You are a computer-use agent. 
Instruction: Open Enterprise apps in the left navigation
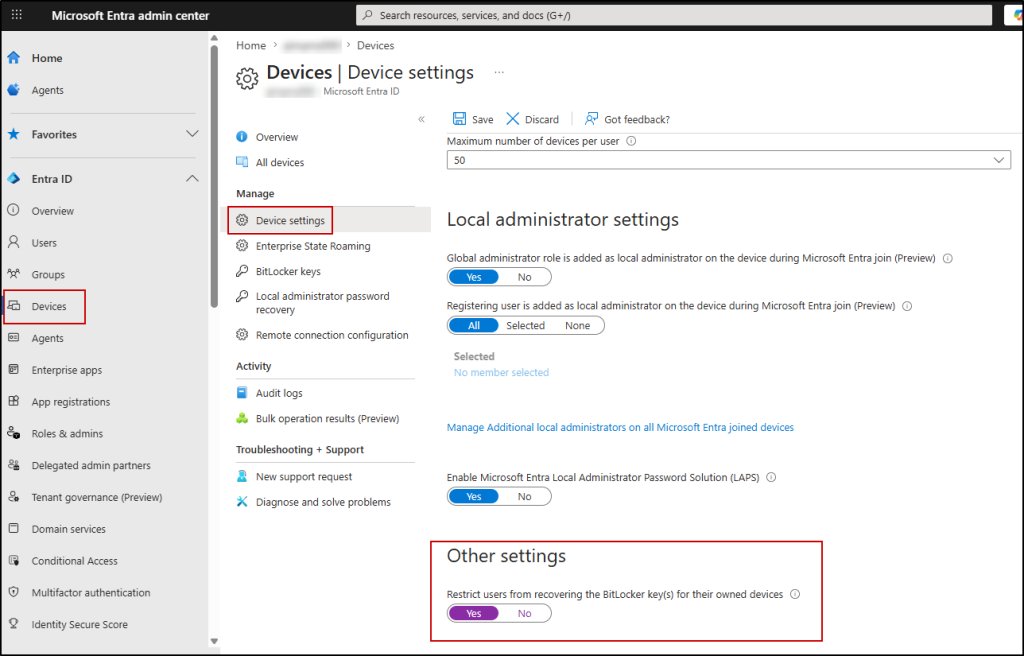pyautogui.click(x=69, y=369)
